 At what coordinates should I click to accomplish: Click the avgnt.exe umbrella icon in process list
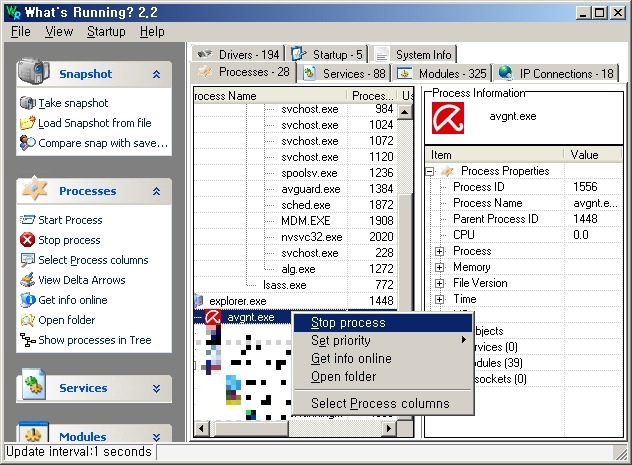212,317
